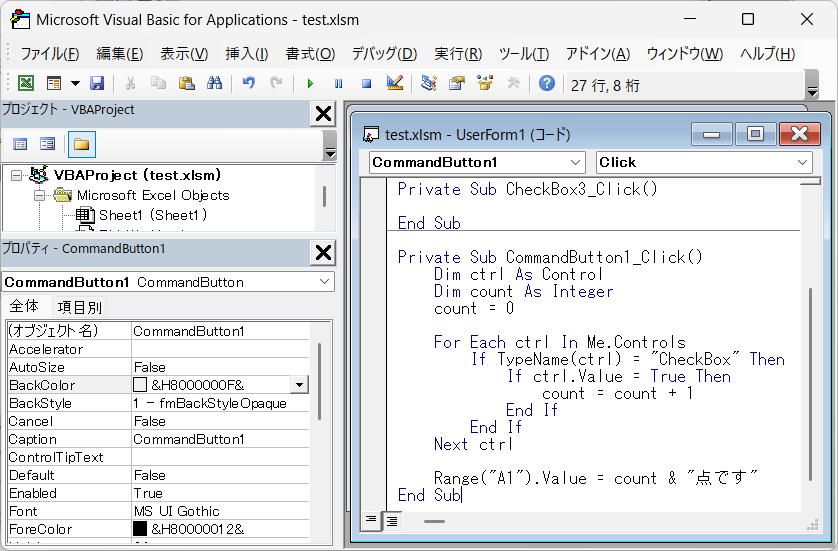Select the Accelerator property row
The image size is (838, 551).
158,349
